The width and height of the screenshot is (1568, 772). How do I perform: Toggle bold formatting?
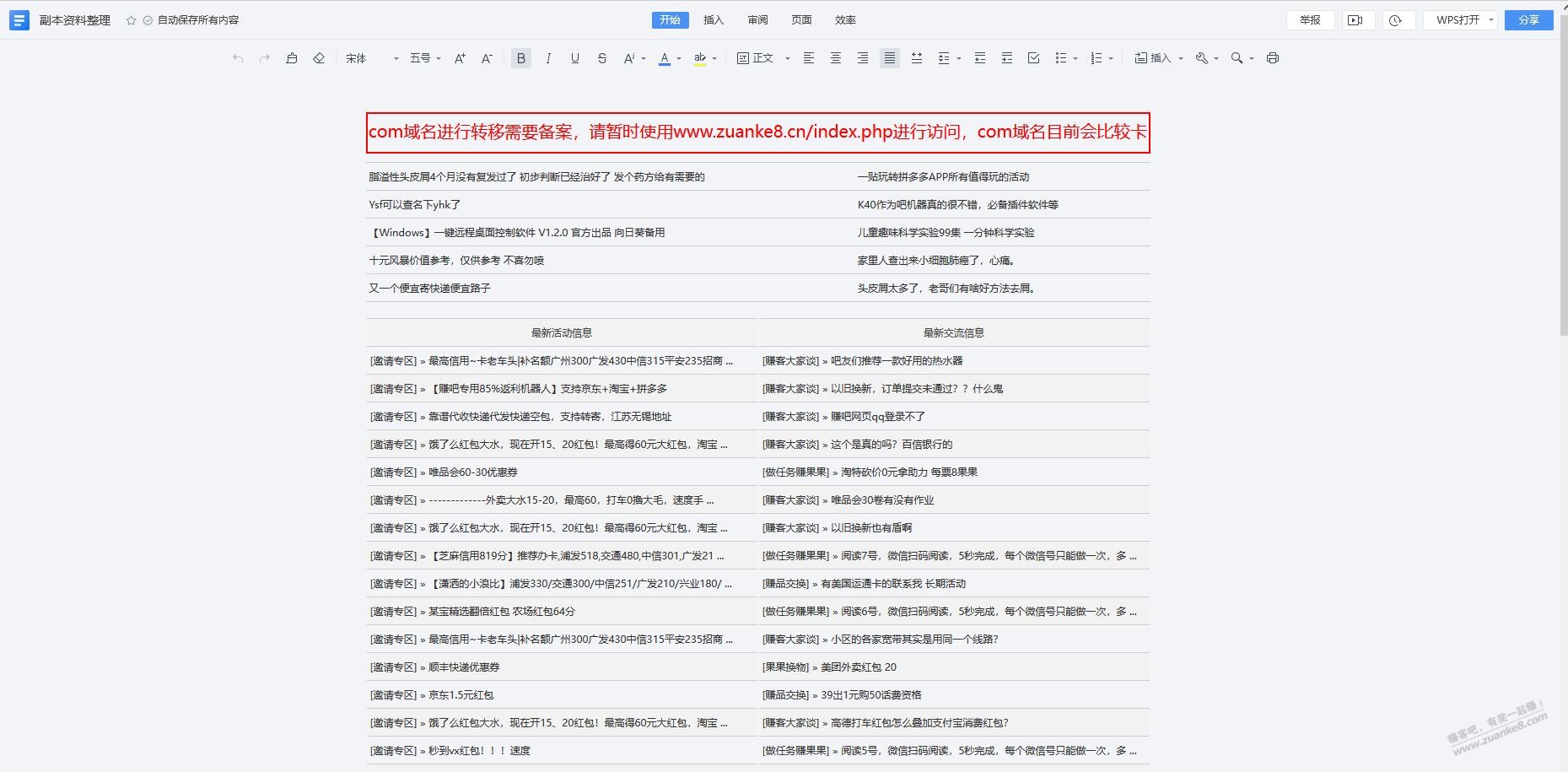tap(521, 58)
